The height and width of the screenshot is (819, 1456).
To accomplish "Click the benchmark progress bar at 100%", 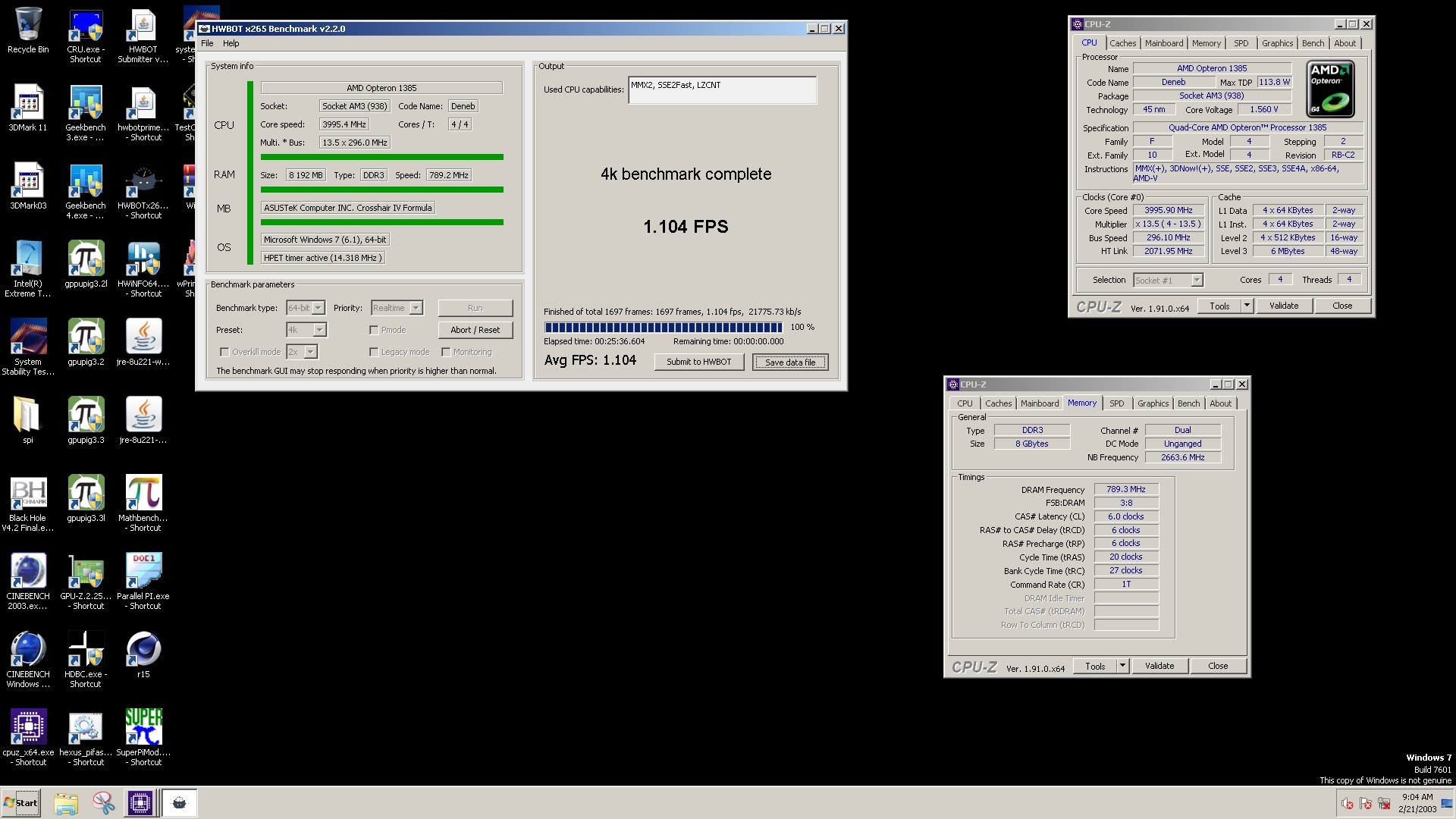I will [x=664, y=328].
